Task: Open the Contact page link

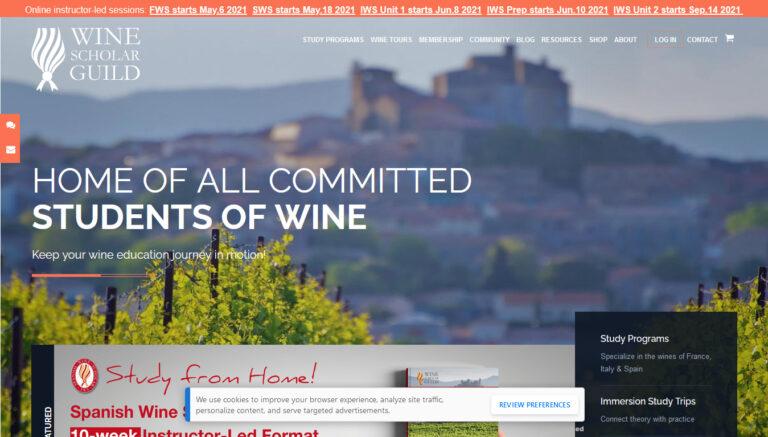Action: click(702, 40)
